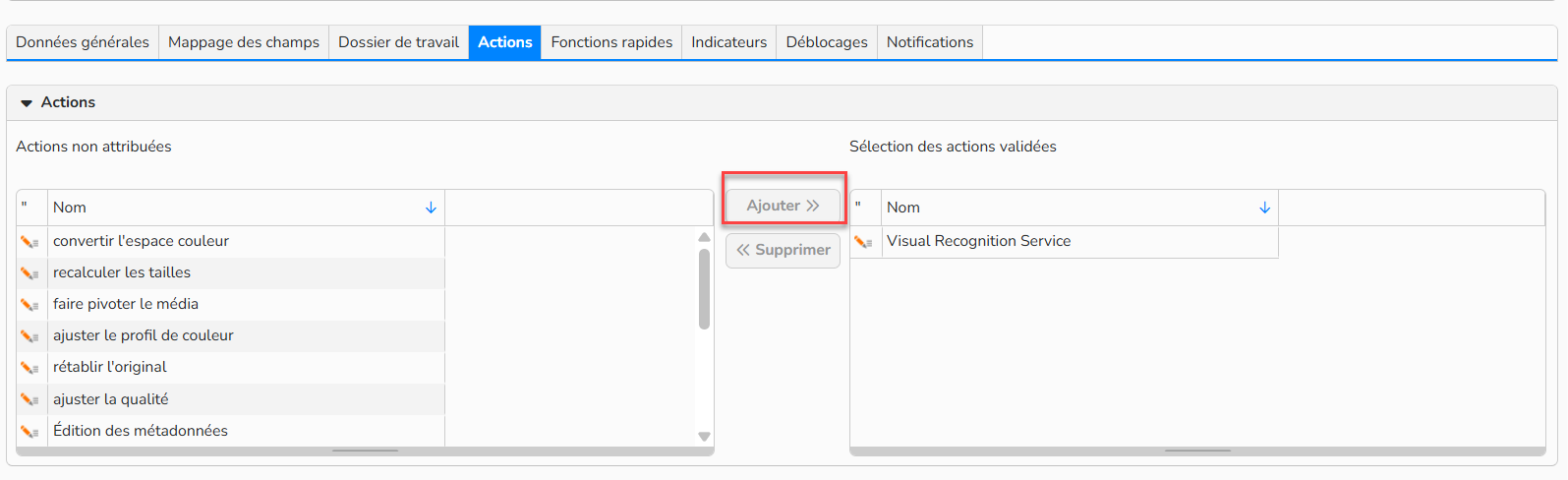
Task: Collapse the Actions section triangle
Action: pos(27,103)
